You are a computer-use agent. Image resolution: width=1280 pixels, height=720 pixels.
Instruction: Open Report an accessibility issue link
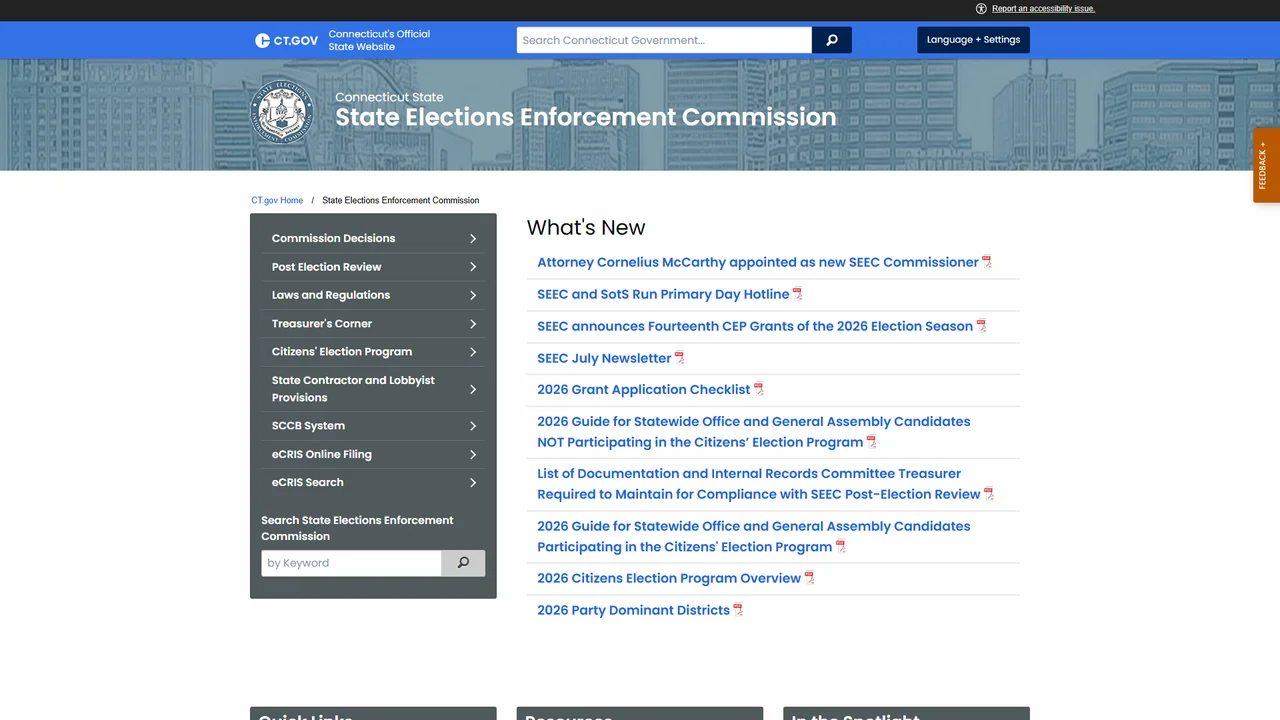pos(1043,9)
